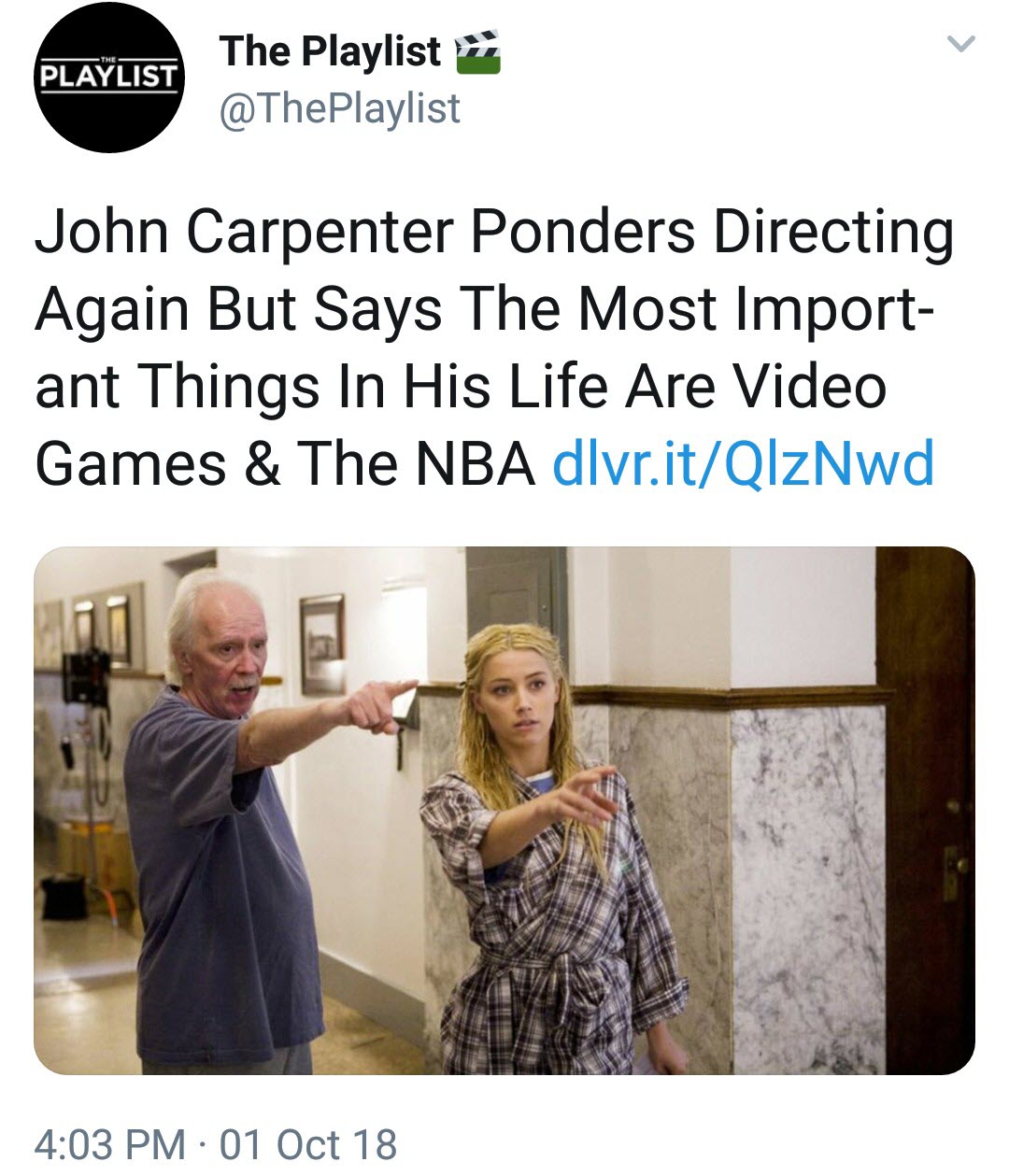Click the PLAYLIST logo text in the avatar
The height and width of the screenshot is (1176, 1009).
click(x=108, y=77)
